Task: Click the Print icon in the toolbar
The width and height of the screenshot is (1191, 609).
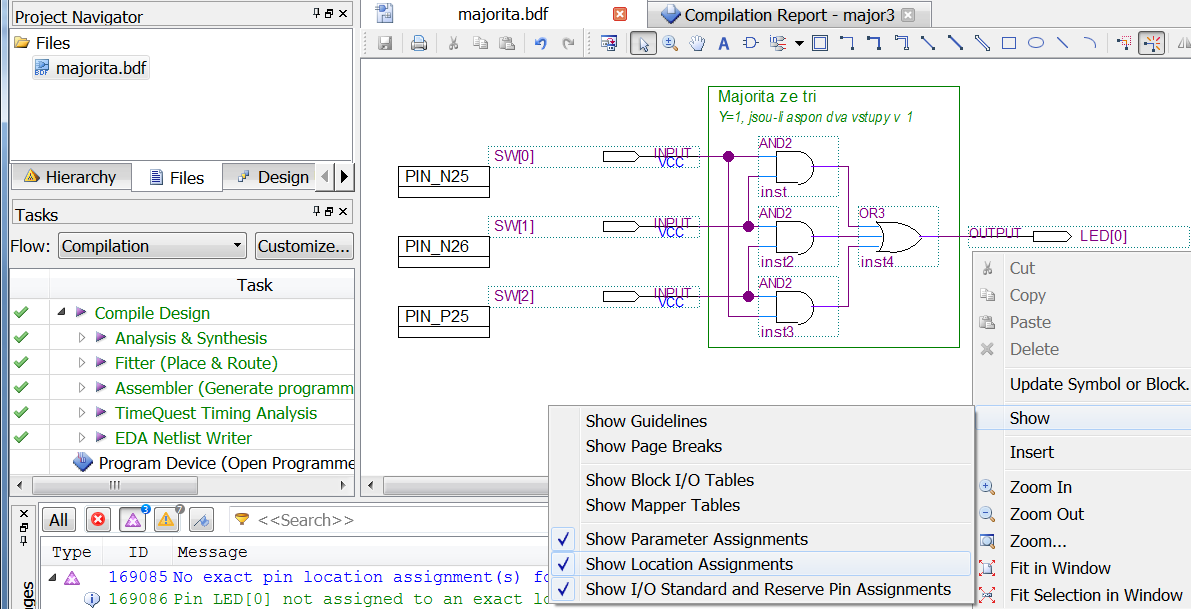Action: click(419, 43)
